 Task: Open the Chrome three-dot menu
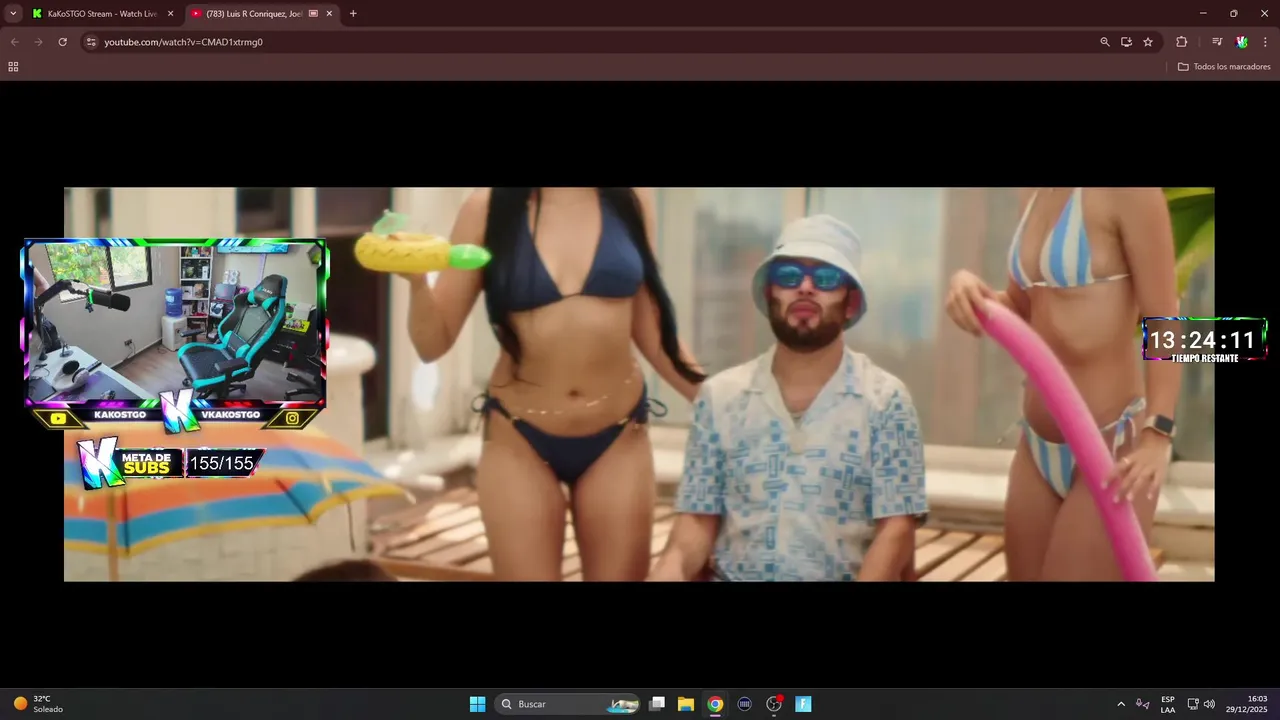click(x=1265, y=42)
